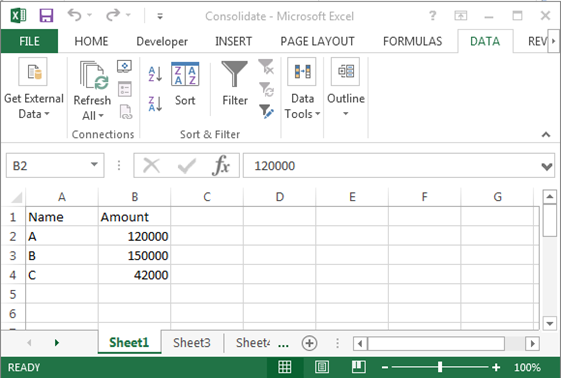The height and width of the screenshot is (378, 561).
Task: Undo the last action
Action: [x=74, y=15]
